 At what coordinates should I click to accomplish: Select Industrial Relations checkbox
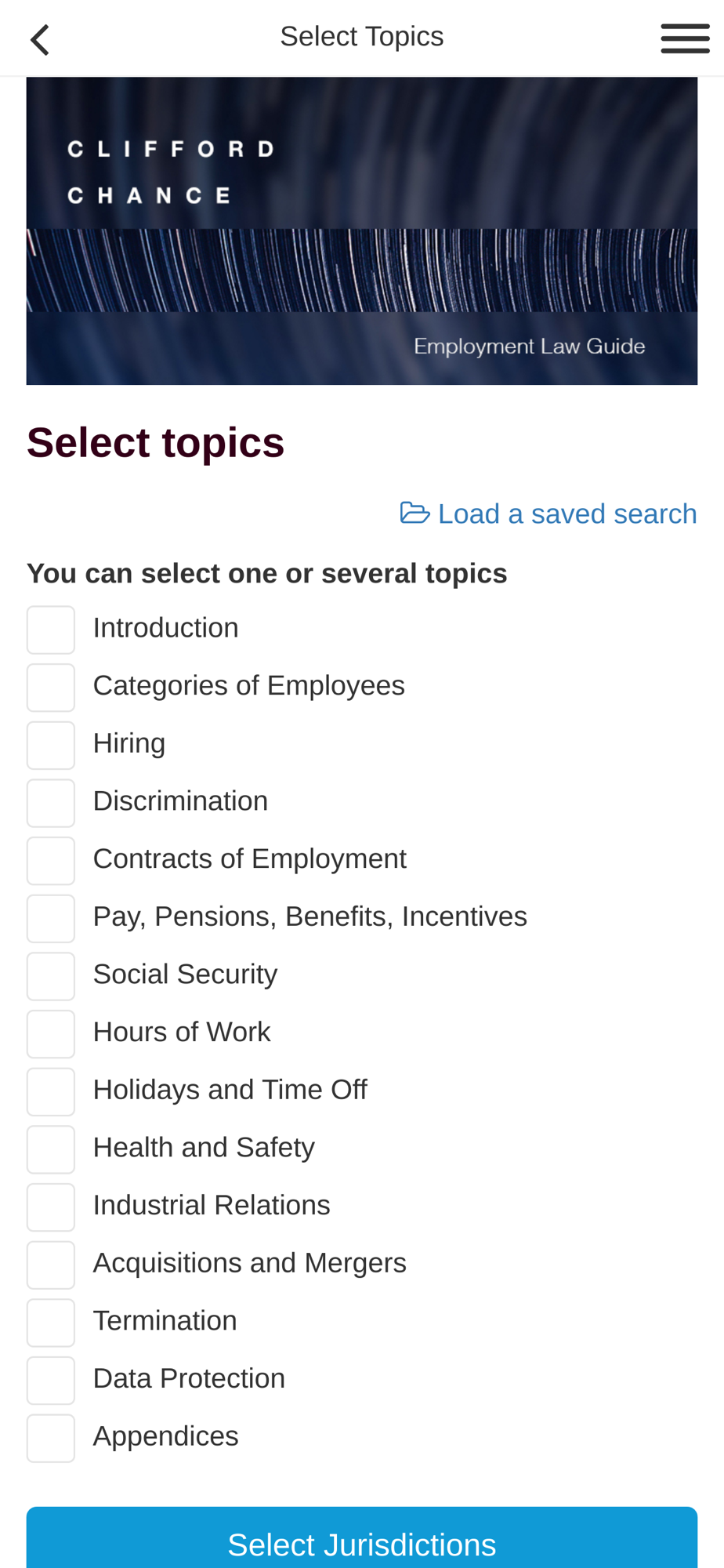(51, 1207)
